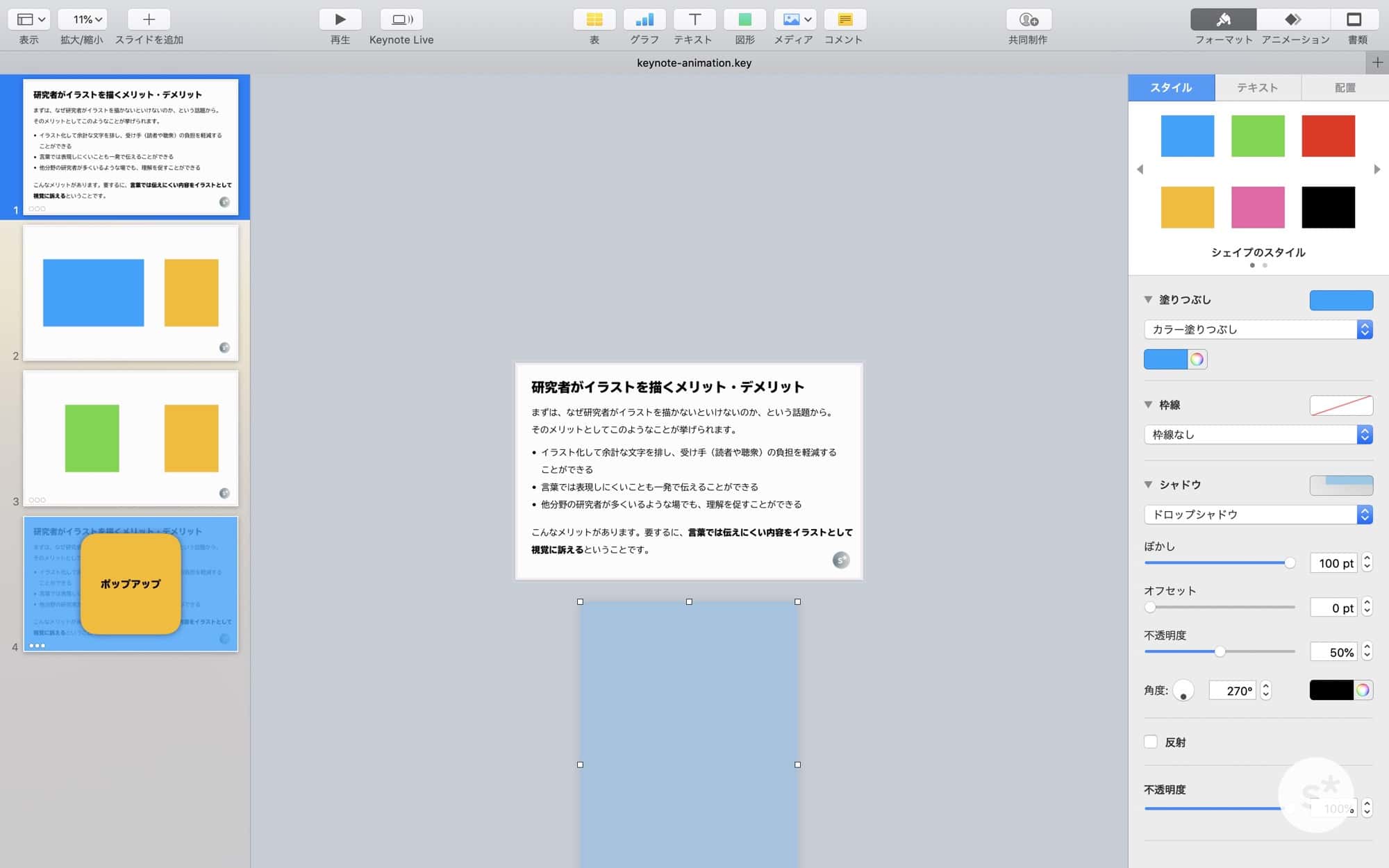This screenshot has height=868, width=1389.
Task: Enable the Reflection (反射) checkbox
Action: pos(1151,742)
